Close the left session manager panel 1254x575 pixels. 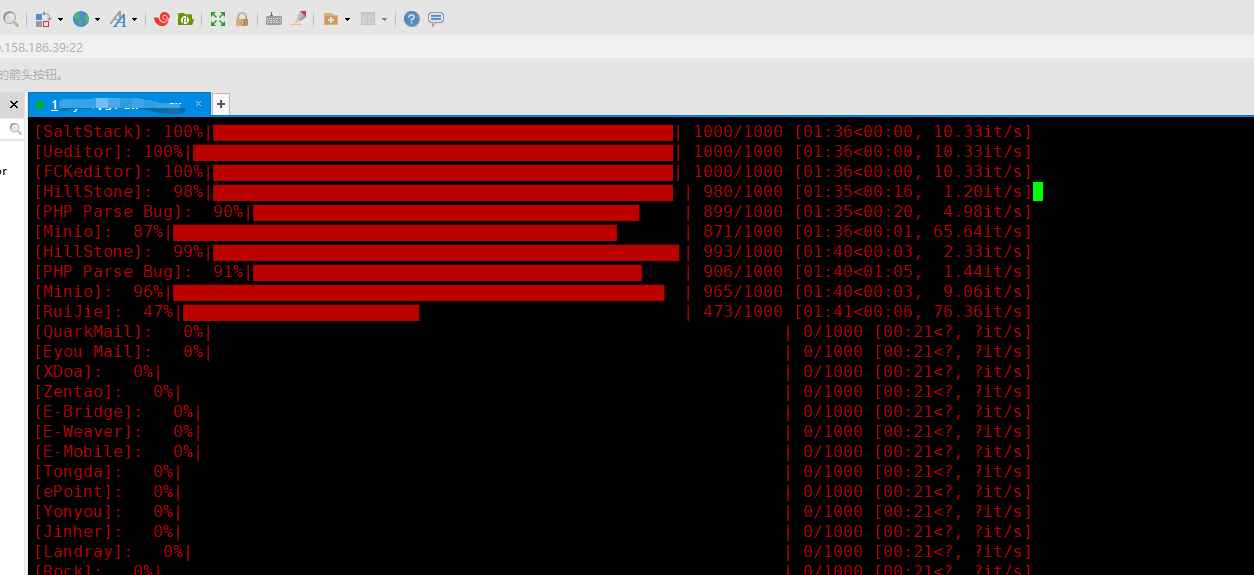[x=14, y=104]
